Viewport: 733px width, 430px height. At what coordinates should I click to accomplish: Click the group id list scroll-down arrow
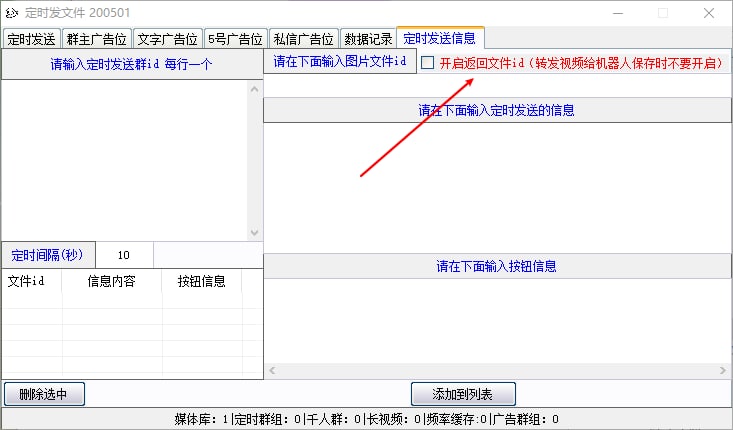254,232
